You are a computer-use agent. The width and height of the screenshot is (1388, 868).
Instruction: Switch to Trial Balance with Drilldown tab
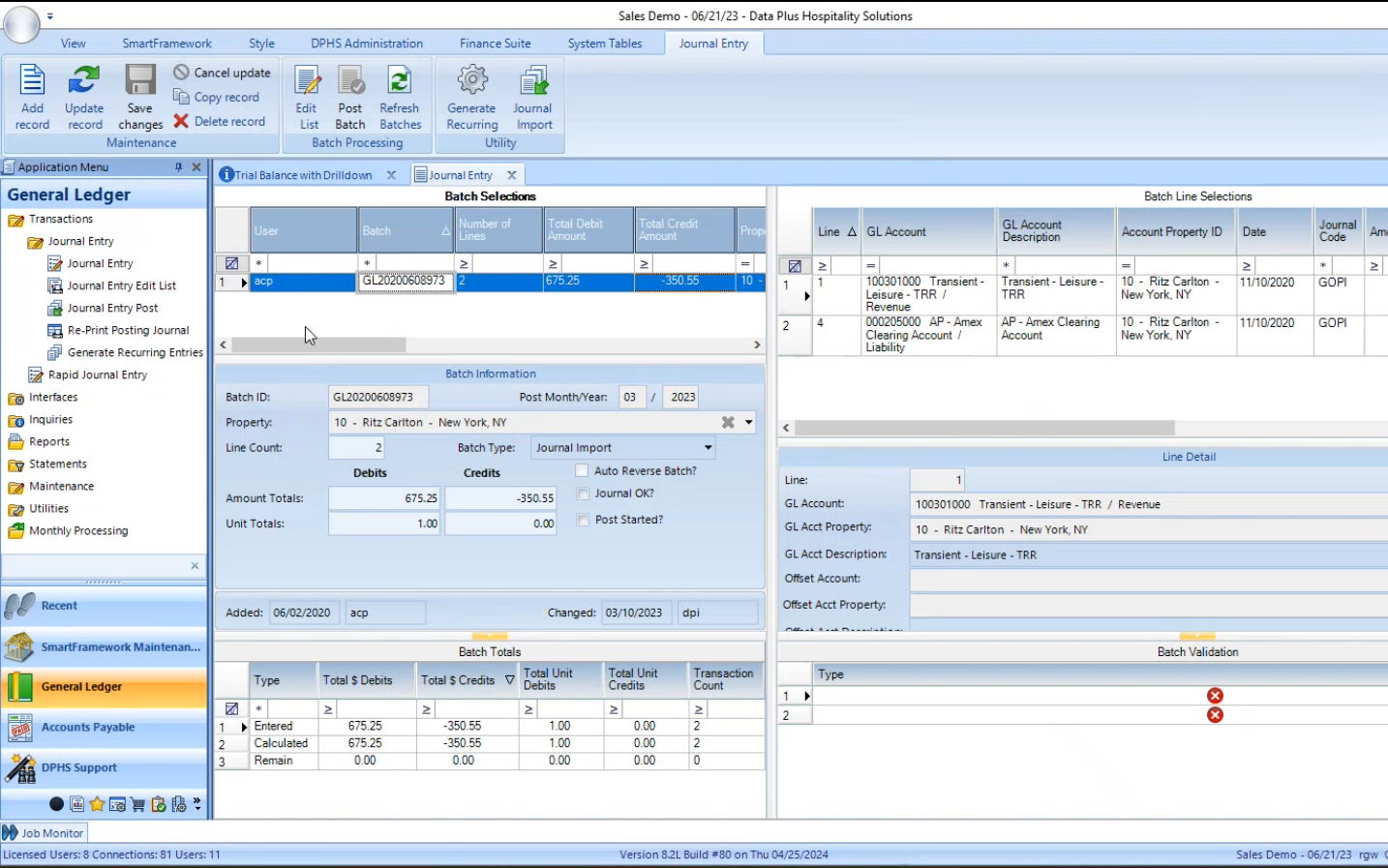(303, 175)
